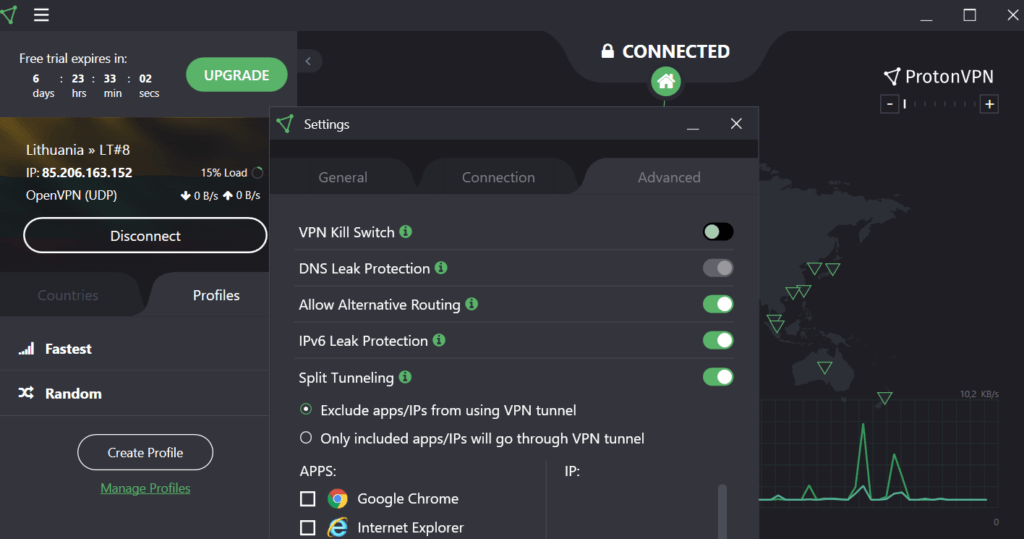The height and width of the screenshot is (539, 1024).
Task: Check the Google Chrome app checkbox
Action: (308, 499)
